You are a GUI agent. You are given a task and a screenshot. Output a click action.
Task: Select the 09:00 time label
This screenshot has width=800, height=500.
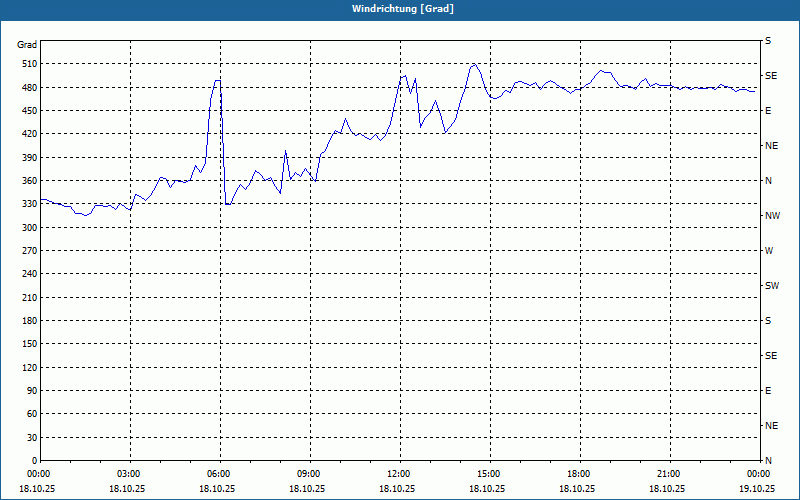pyautogui.click(x=310, y=474)
